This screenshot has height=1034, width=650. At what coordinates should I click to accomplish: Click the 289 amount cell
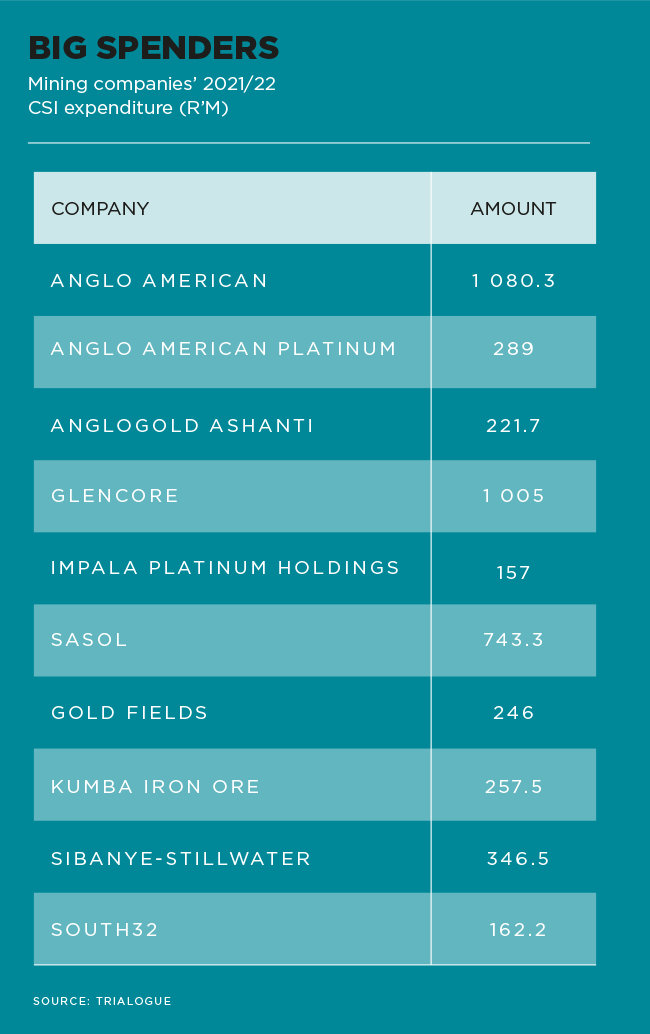pos(514,352)
